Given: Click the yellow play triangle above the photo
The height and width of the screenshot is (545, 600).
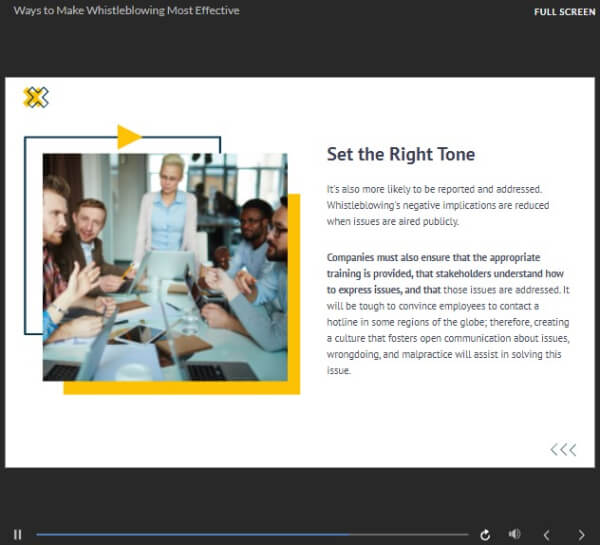Looking at the screenshot, I should [x=128, y=137].
